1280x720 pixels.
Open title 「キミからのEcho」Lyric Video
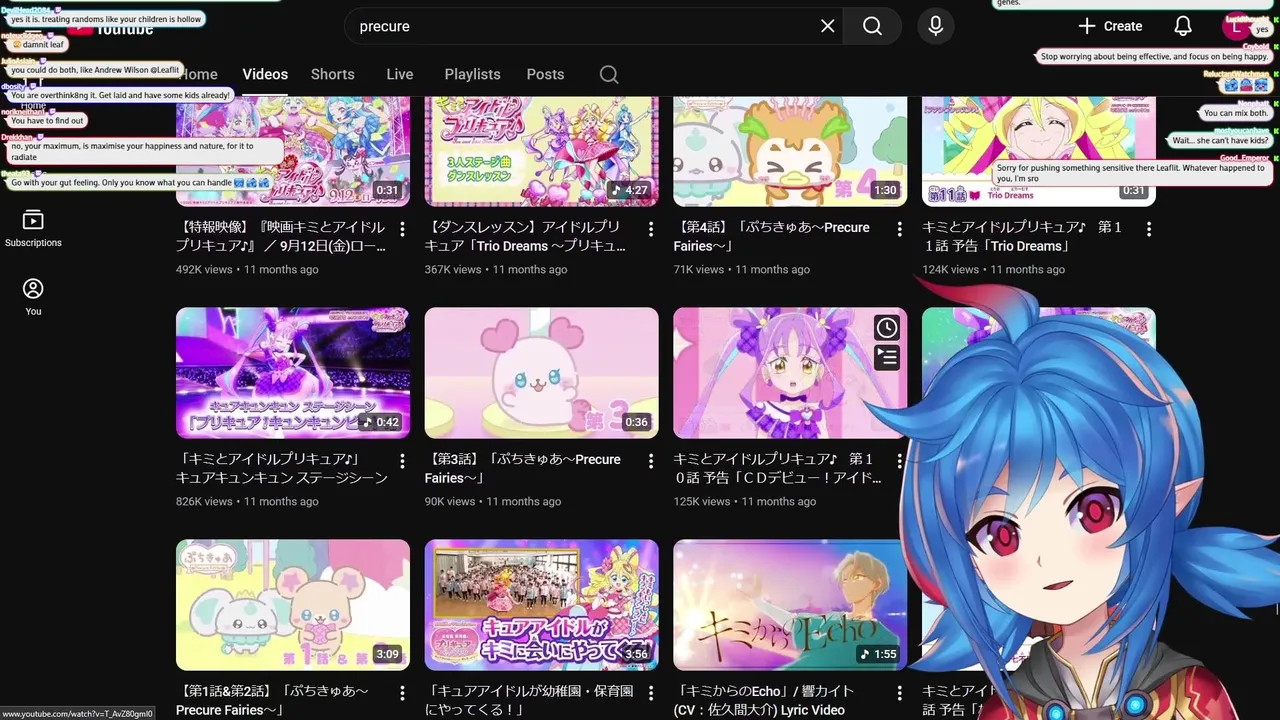(x=762, y=700)
